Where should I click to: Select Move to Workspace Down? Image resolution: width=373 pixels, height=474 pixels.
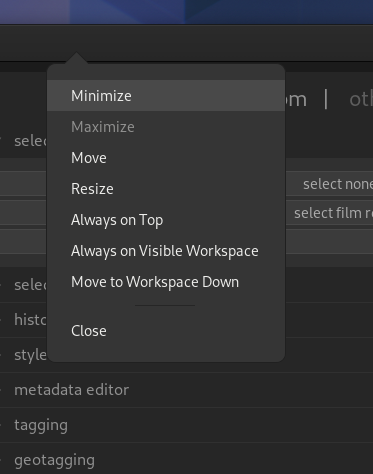[166, 282]
